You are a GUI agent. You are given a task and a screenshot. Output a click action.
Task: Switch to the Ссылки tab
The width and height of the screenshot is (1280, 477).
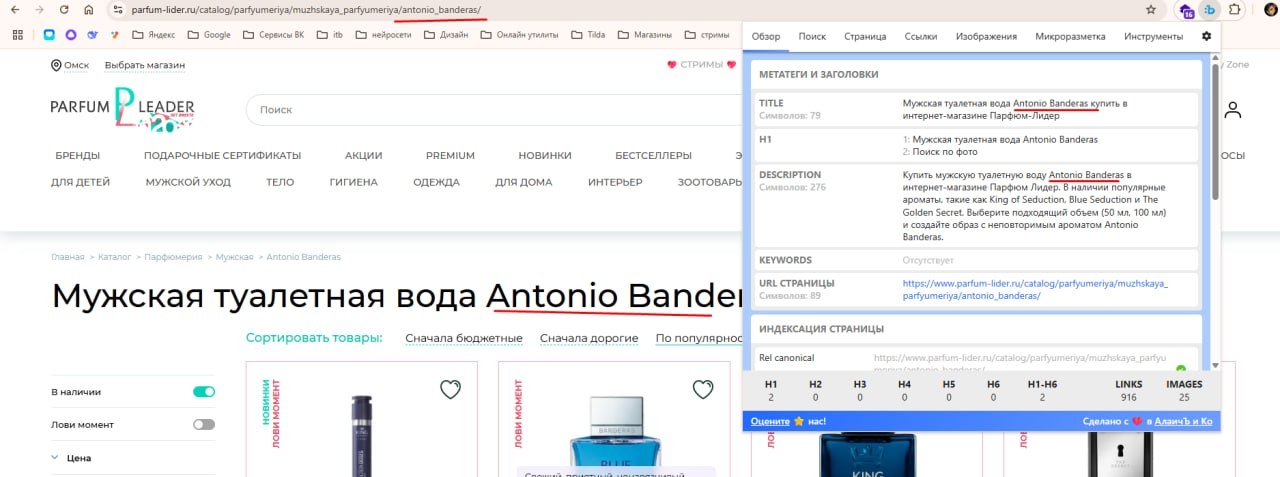click(920, 36)
